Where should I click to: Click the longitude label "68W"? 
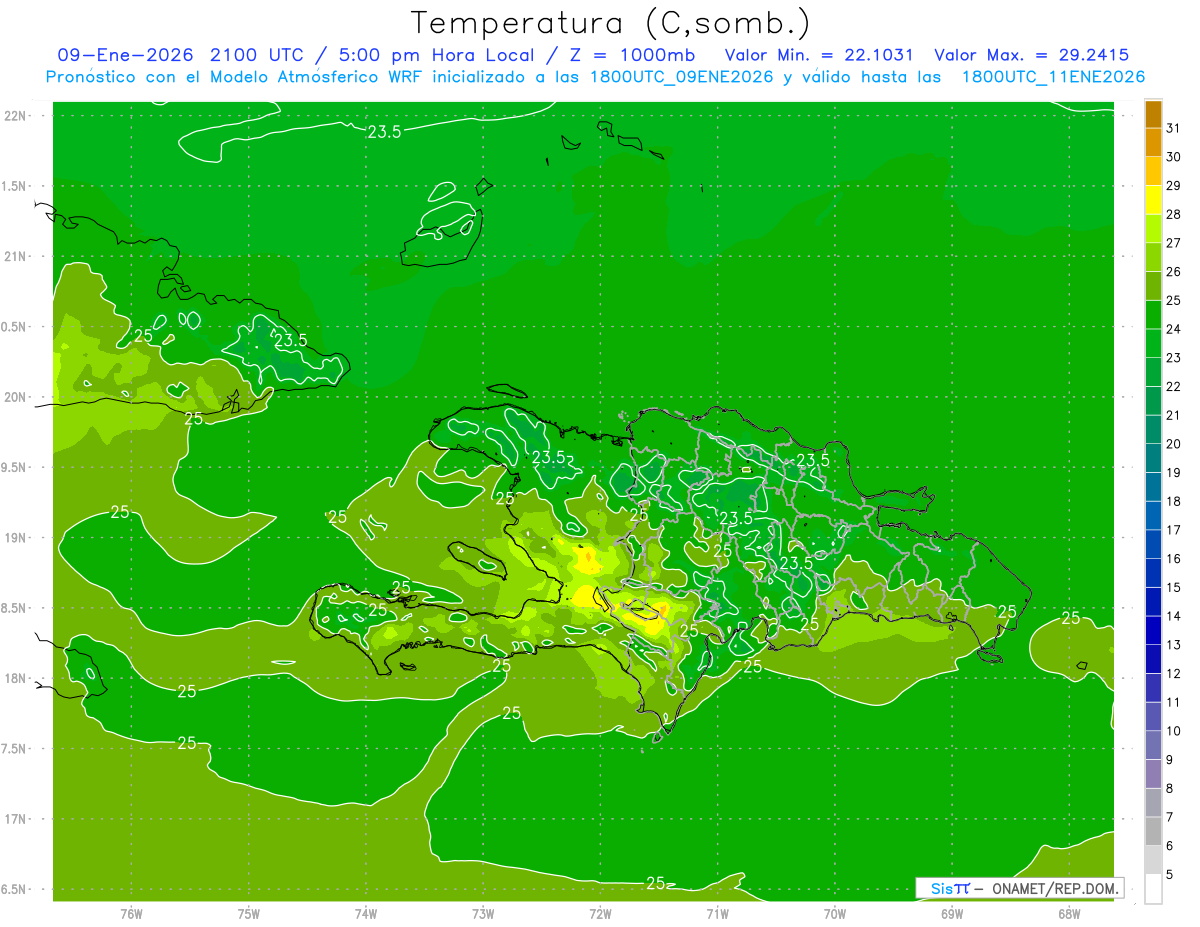[x=1069, y=913]
